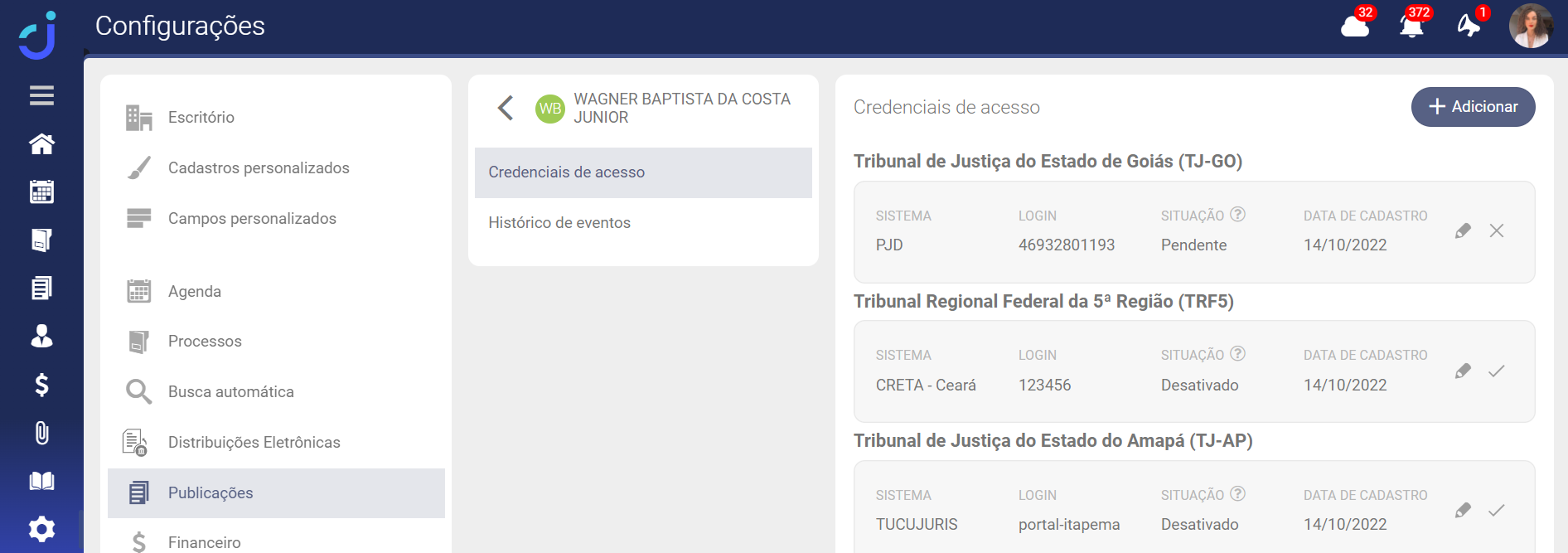Open the user profile avatar
The image size is (1568, 553).
(x=1530, y=27)
